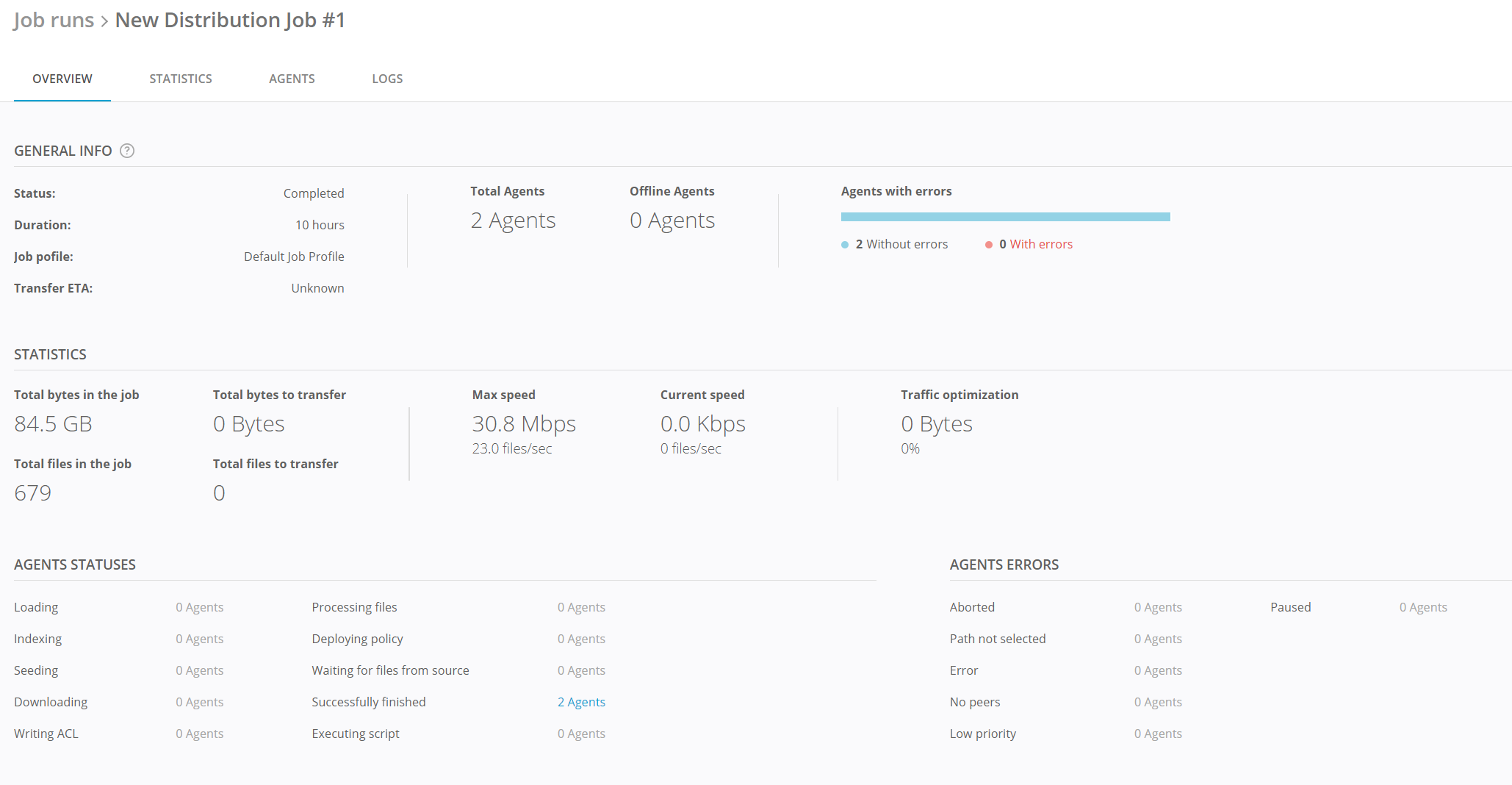Go back to Job runs breadcrumb
The width and height of the screenshot is (1512, 785).
point(54,20)
